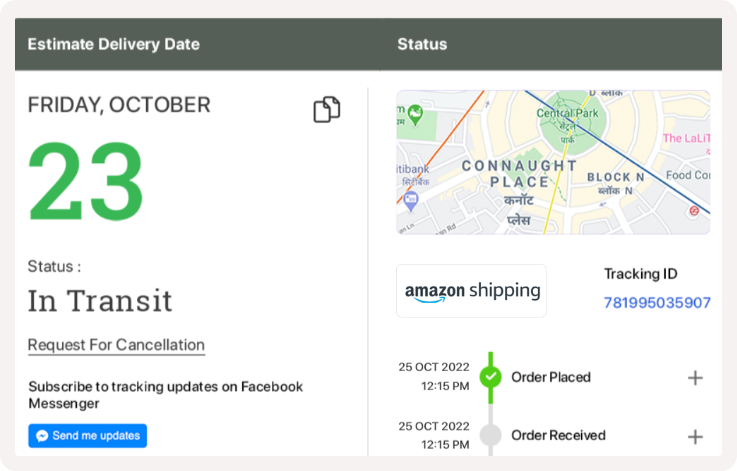Click The LaLiT label on the map
The width and height of the screenshot is (737, 471).
point(686,138)
